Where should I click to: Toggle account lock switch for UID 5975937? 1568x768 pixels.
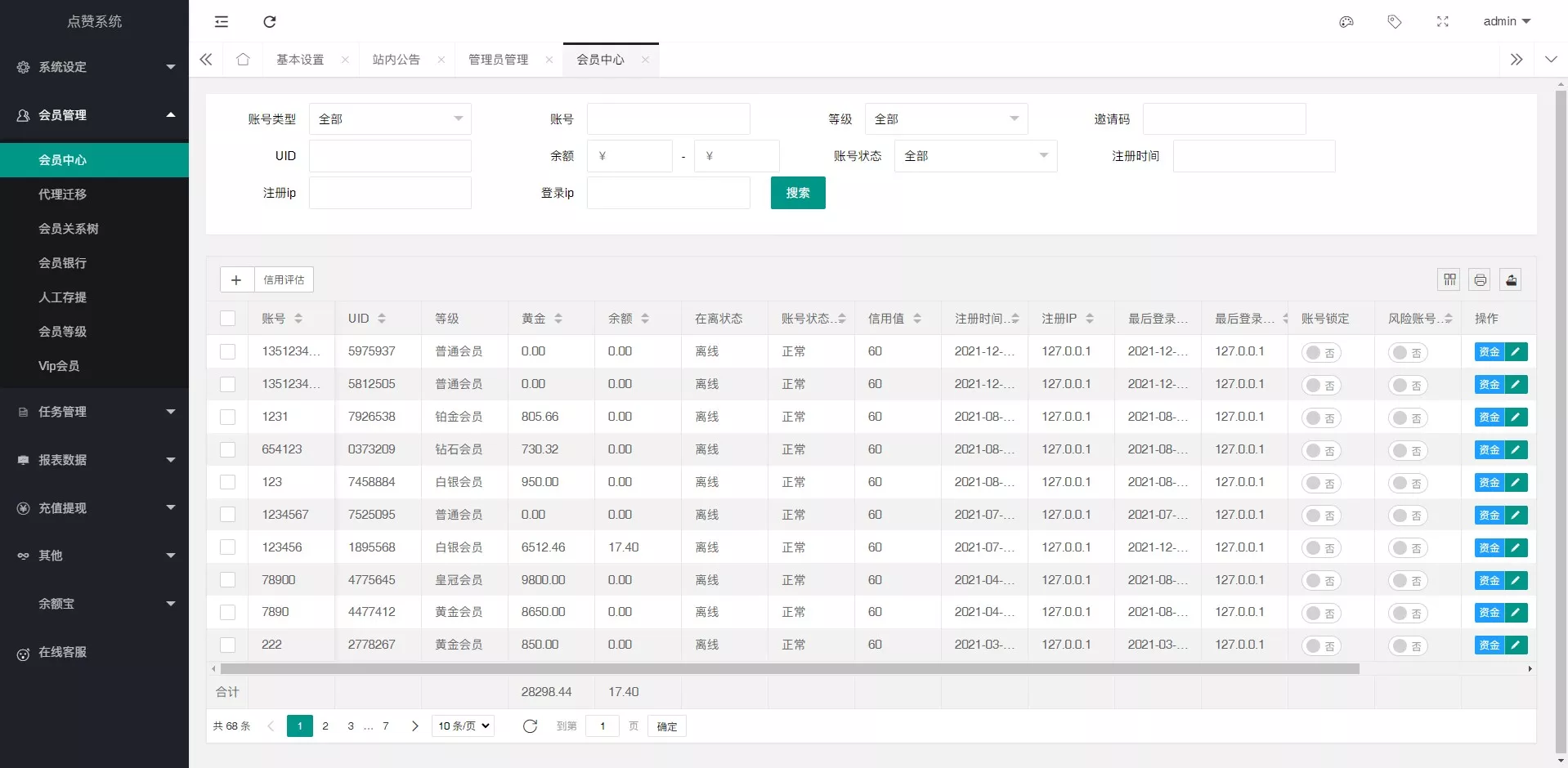[x=1321, y=353]
